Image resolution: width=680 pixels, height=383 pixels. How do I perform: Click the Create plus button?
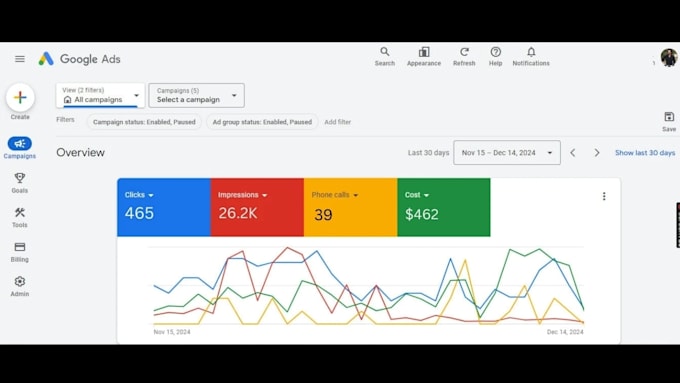coord(20,98)
